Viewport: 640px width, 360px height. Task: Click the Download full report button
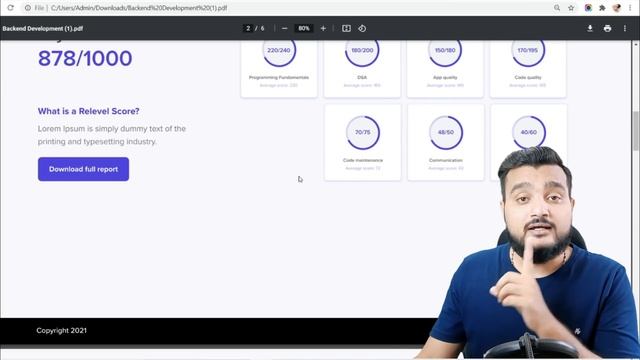[83, 169]
